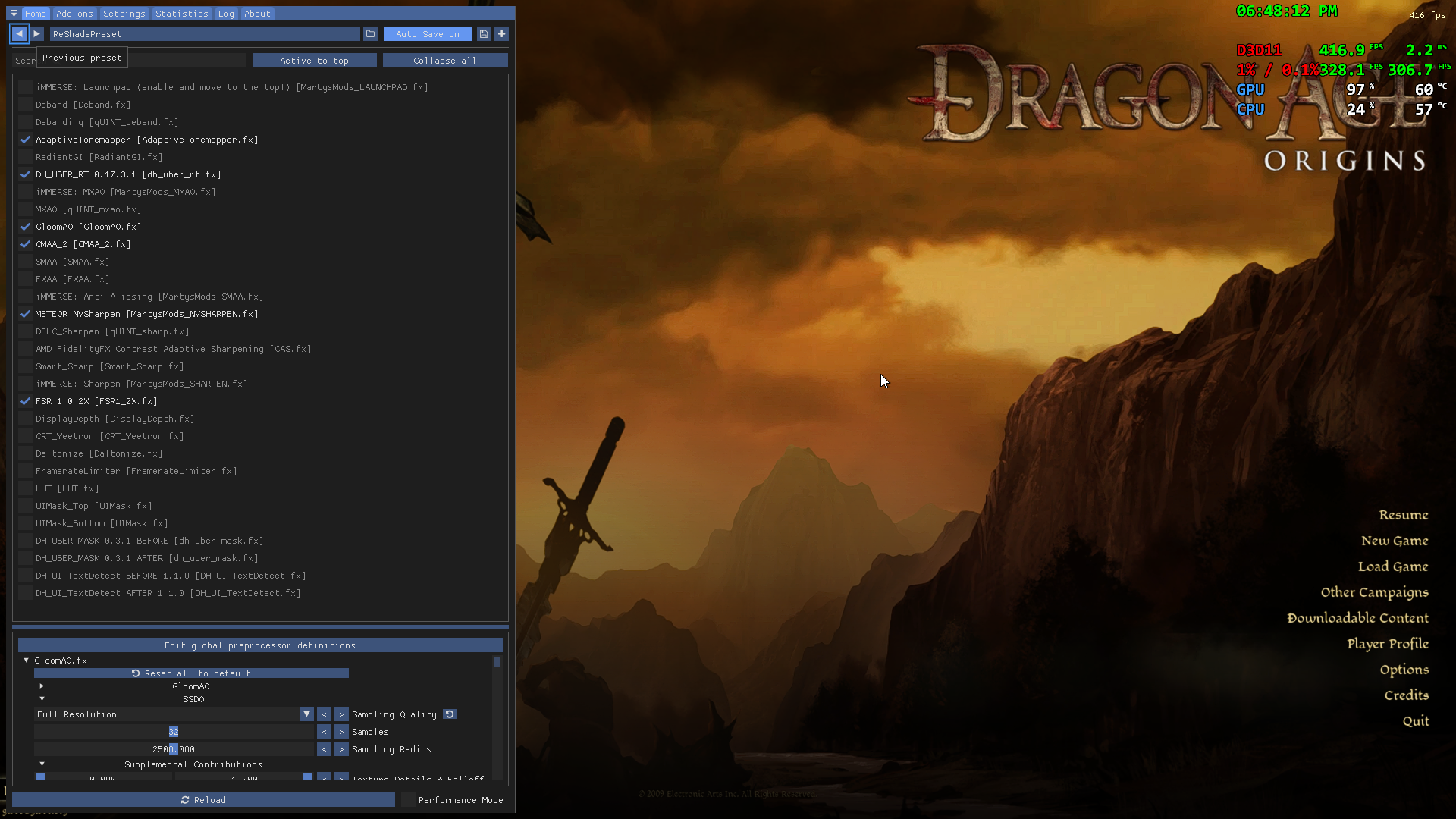The image size is (1456, 819).
Task: Click the Samples value slider field
Action: coord(174,732)
